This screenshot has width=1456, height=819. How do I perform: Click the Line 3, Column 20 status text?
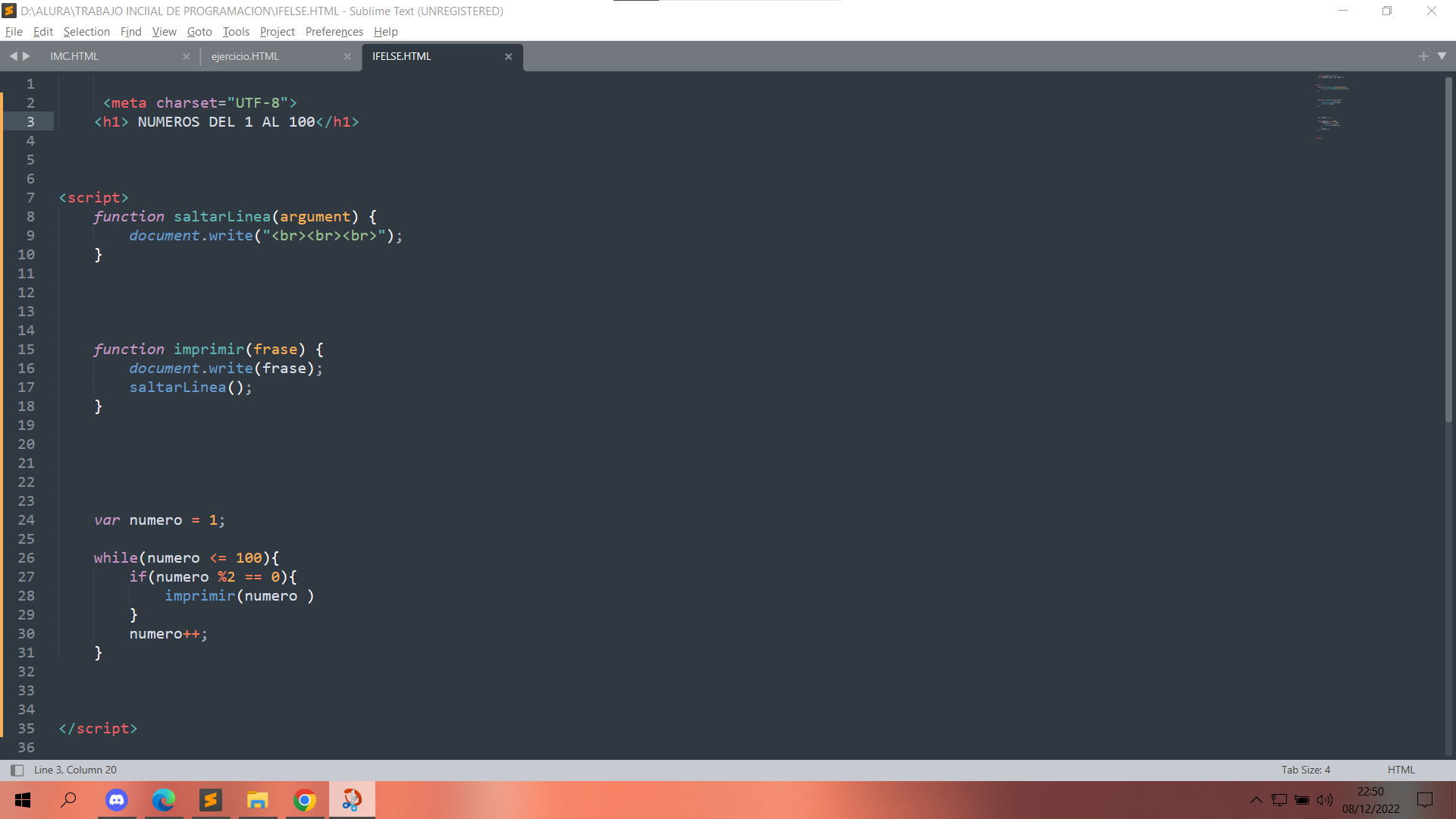[x=75, y=770]
